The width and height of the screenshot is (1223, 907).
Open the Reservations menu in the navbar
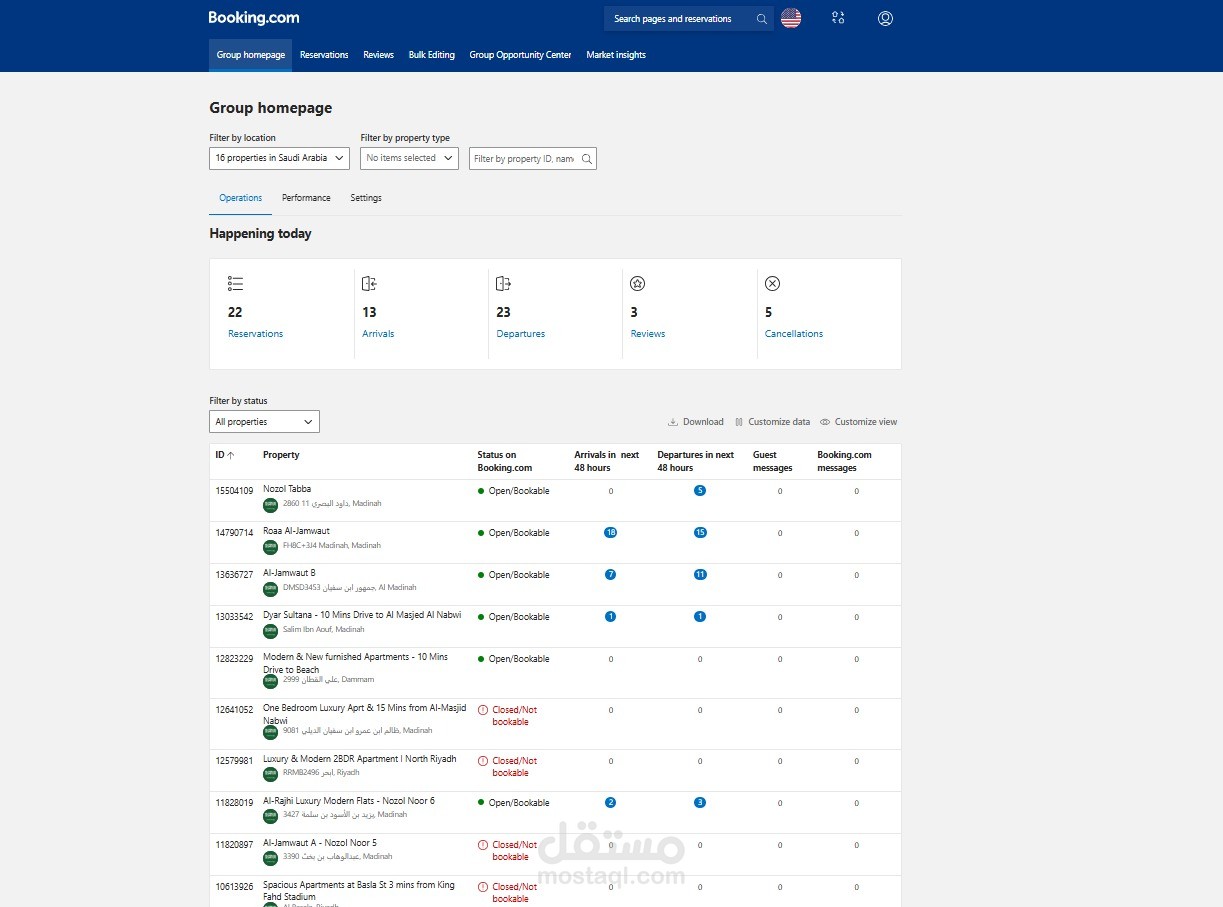pyautogui.click(x=324, y=55)
